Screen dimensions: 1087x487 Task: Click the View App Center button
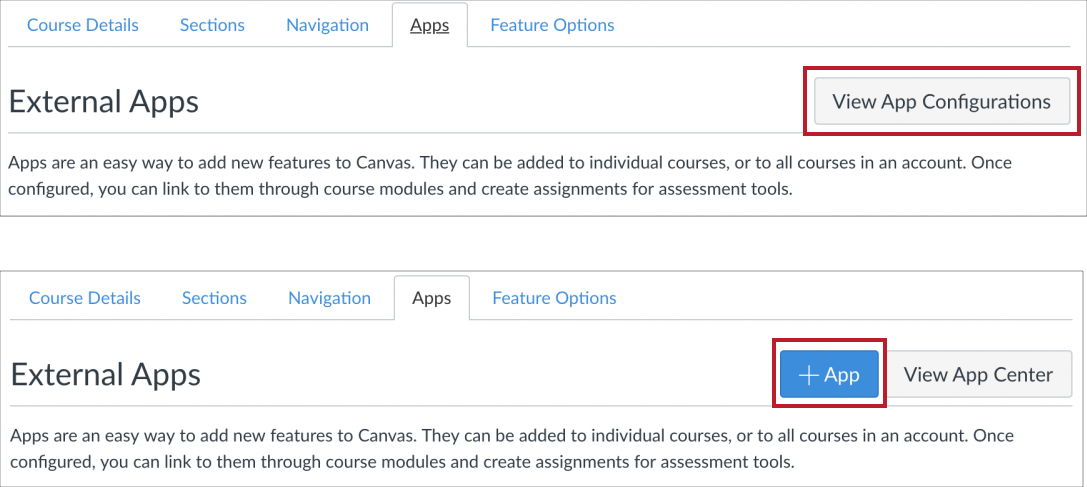point(978,375)
